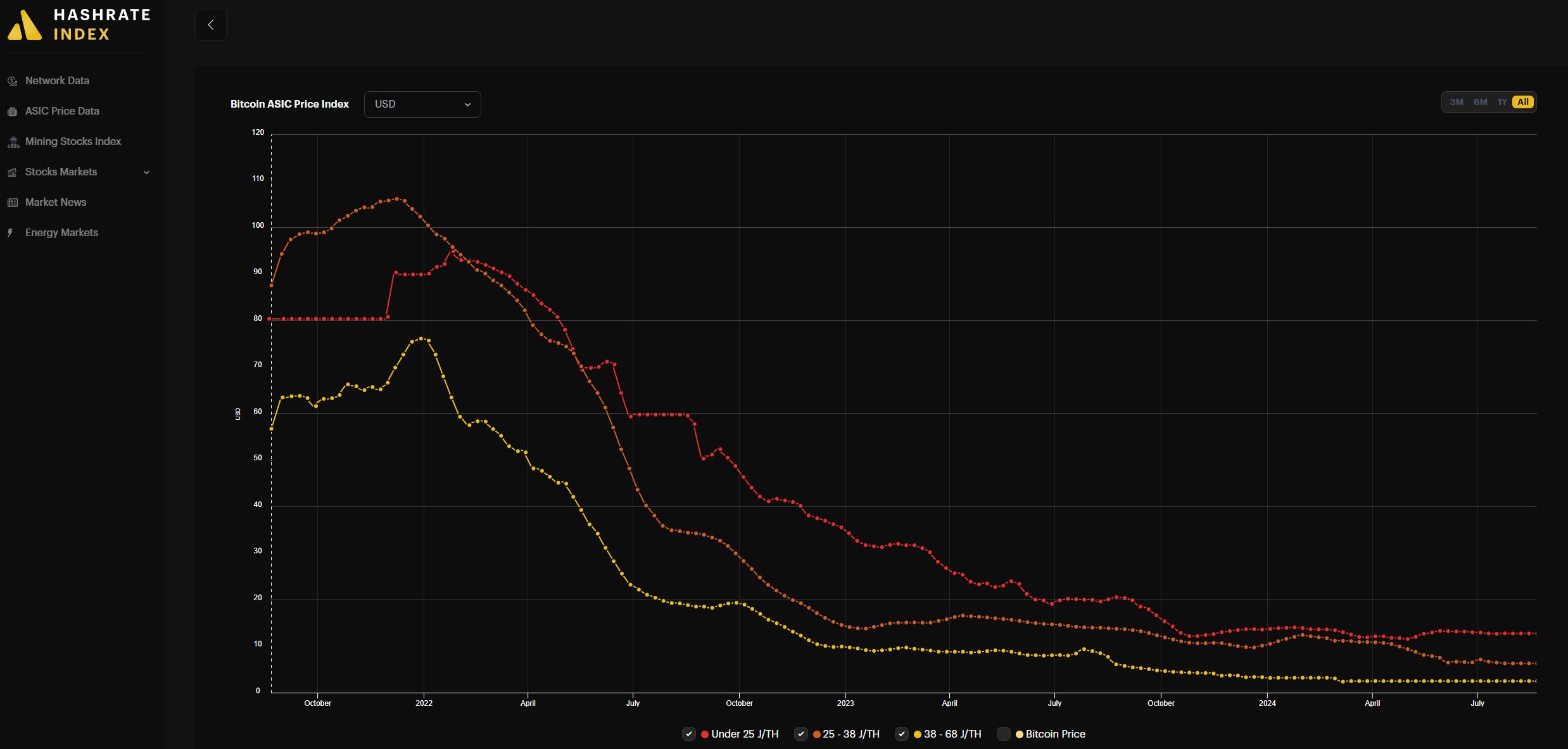Image resolution: width=1568 pixels, height=749 pixels.
Task: Click the Market News sidebar icon
Action: coord(13,203)
